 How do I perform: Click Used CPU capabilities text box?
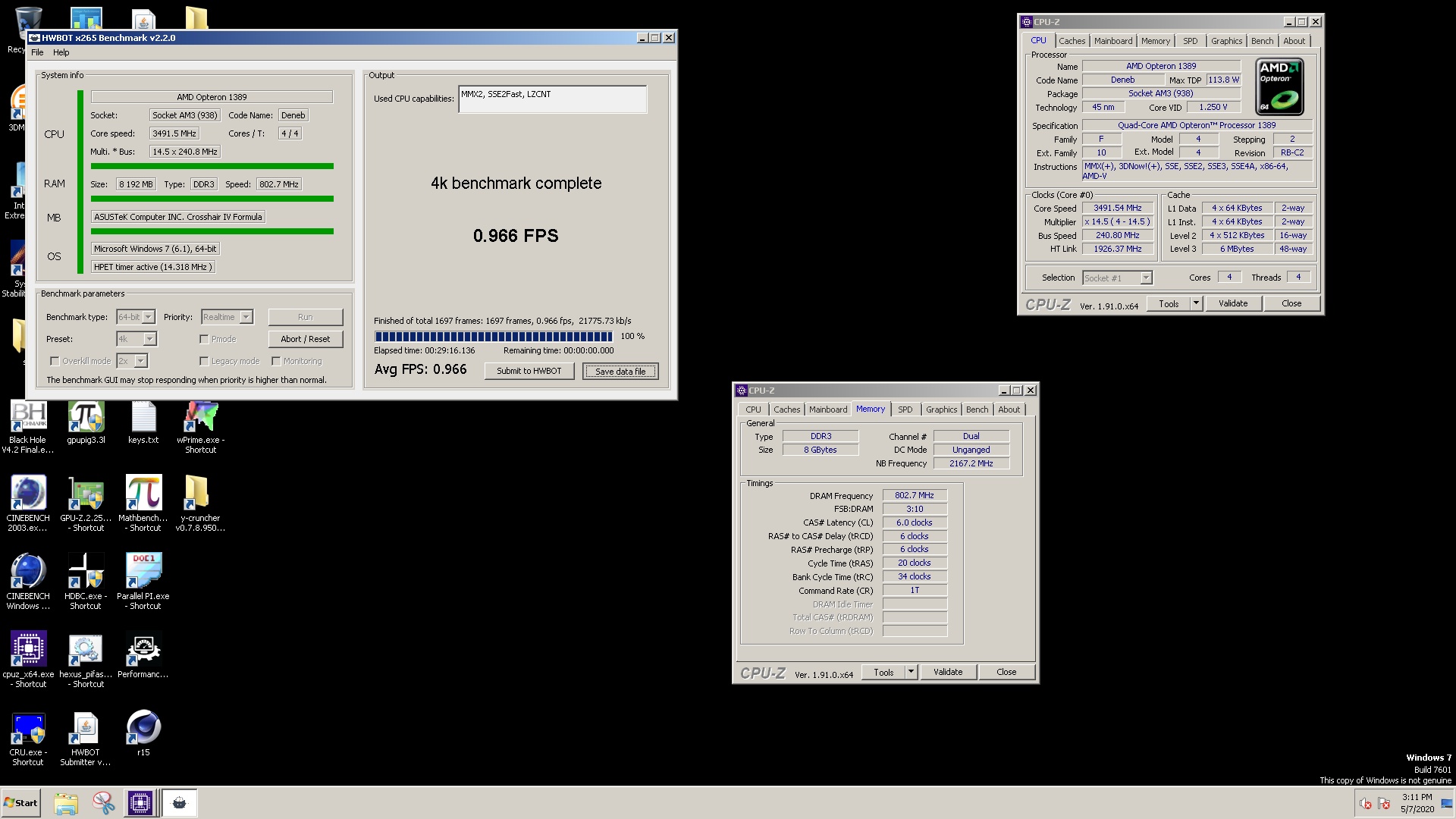pos(552,99)
